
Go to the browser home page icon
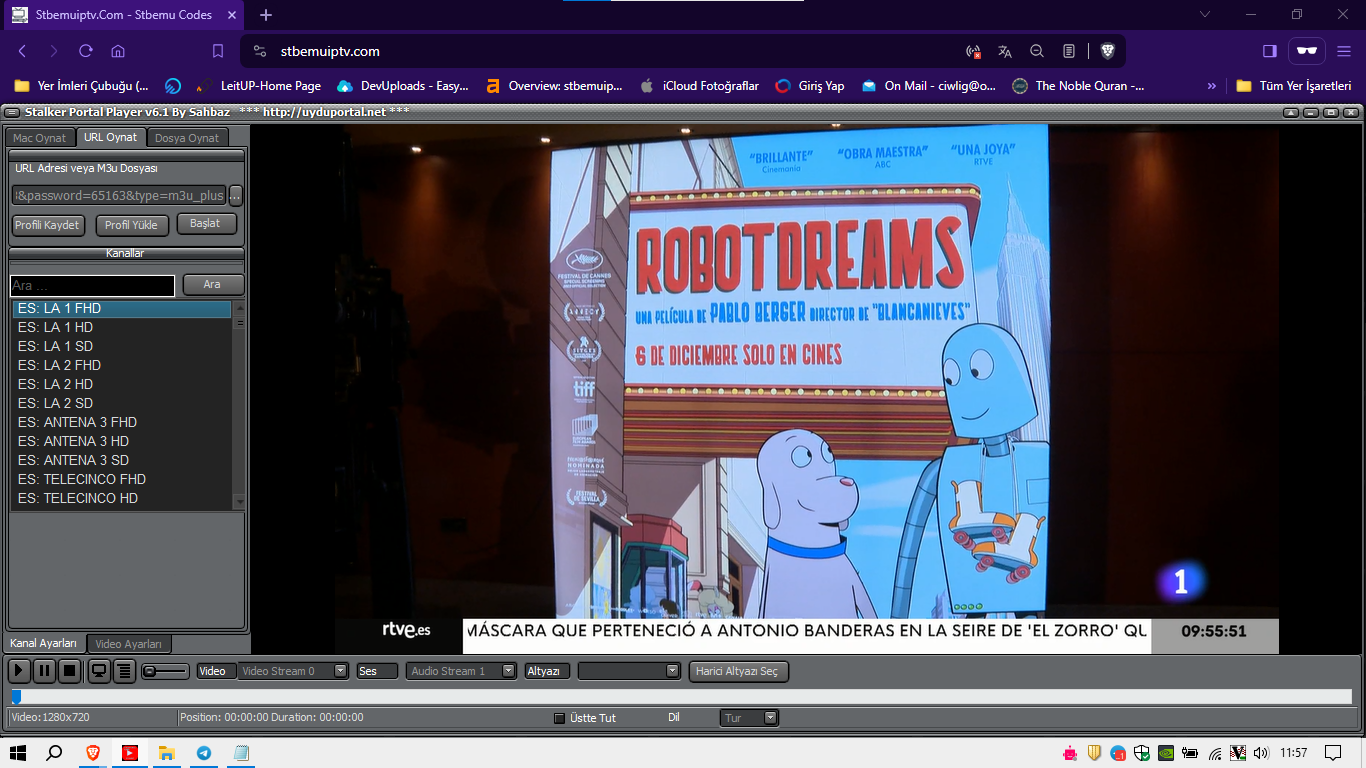118,51
